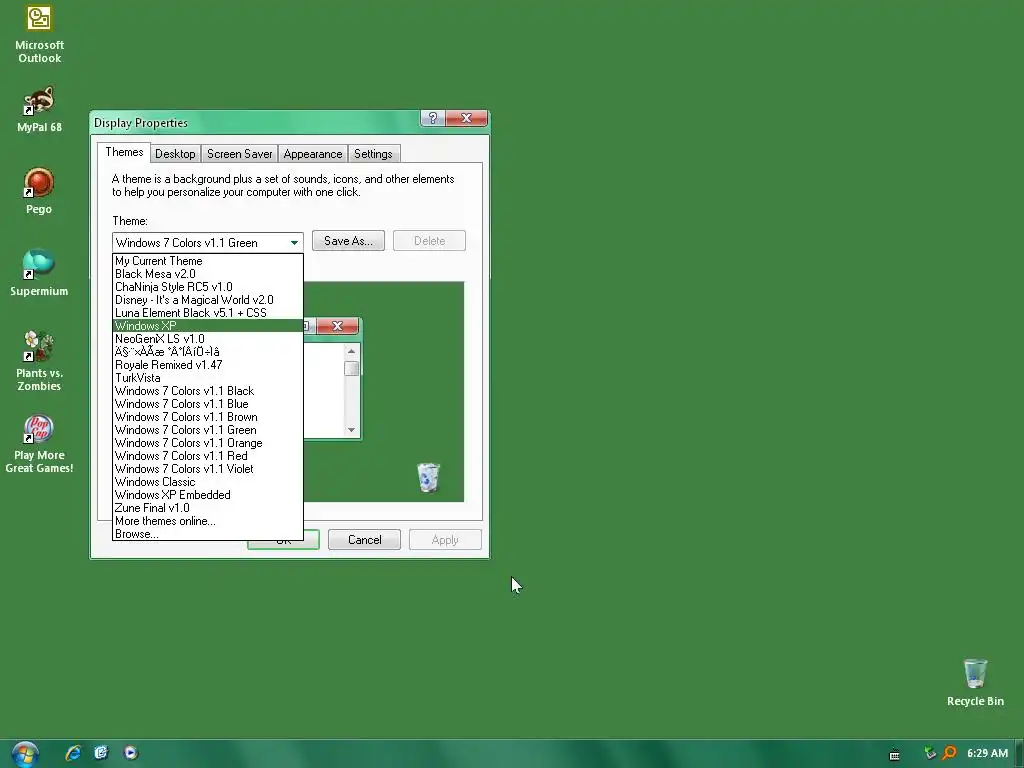Click the Help question mark button
Screen dimensions: 1024x768
pos(432,118)
